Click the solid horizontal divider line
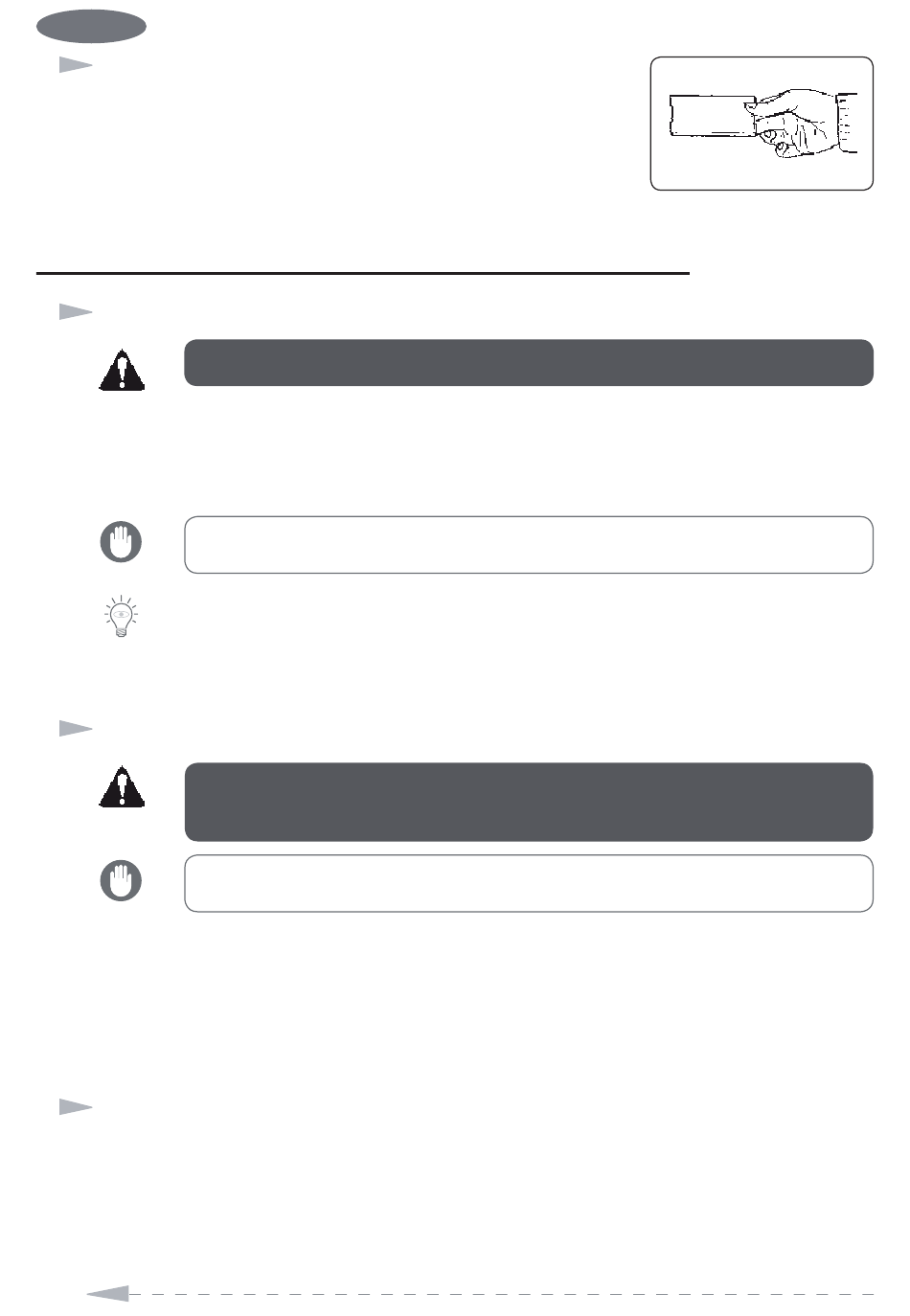This screenshot has height=1316, width=910. [363, 273]
